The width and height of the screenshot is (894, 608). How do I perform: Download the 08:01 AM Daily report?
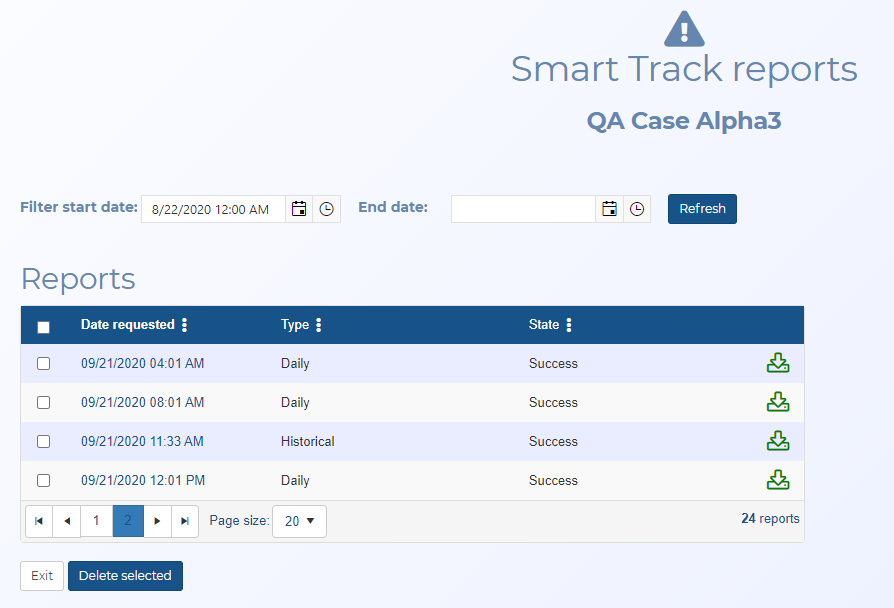pyautogui.click(x=778, y=403)
